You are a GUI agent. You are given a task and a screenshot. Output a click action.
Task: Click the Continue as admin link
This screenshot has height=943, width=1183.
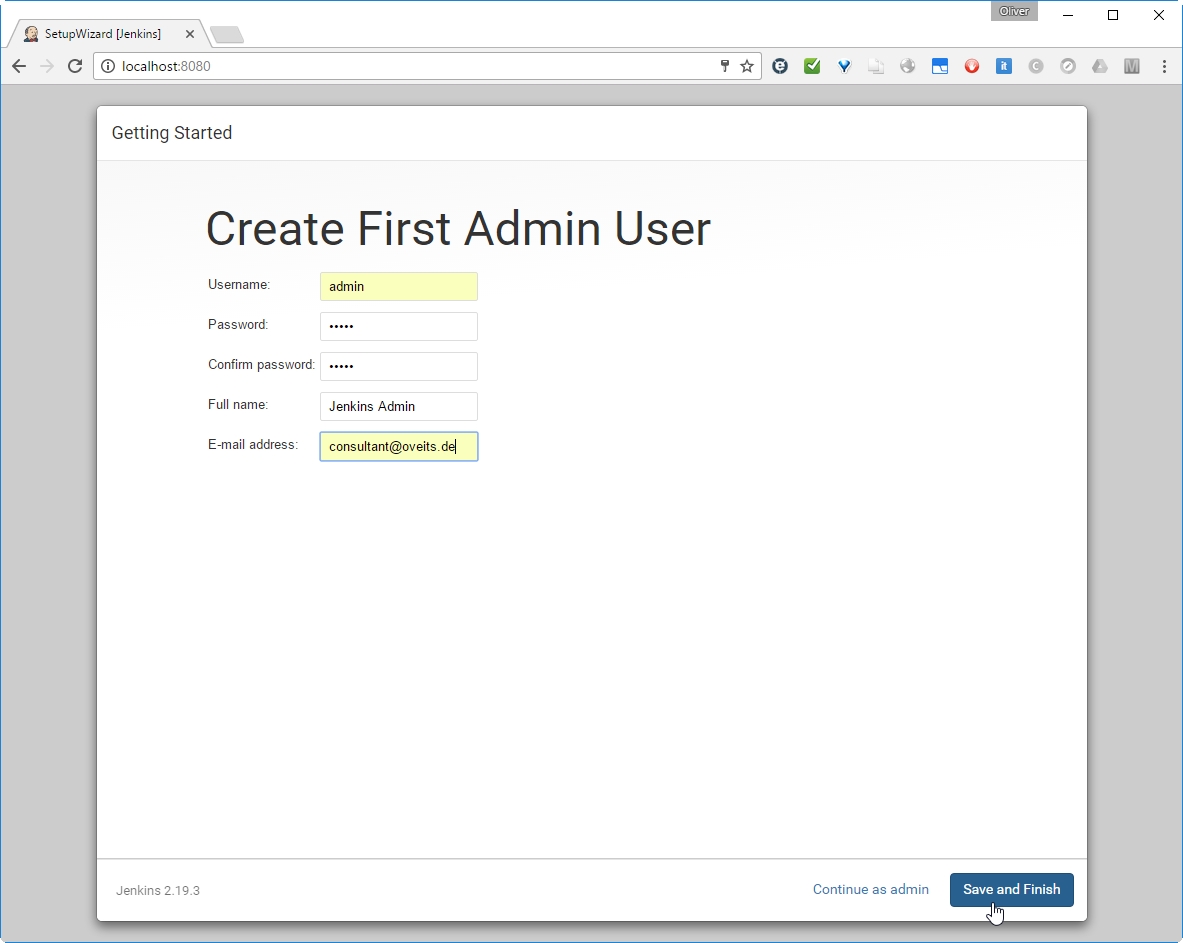(x=870, y=890)
